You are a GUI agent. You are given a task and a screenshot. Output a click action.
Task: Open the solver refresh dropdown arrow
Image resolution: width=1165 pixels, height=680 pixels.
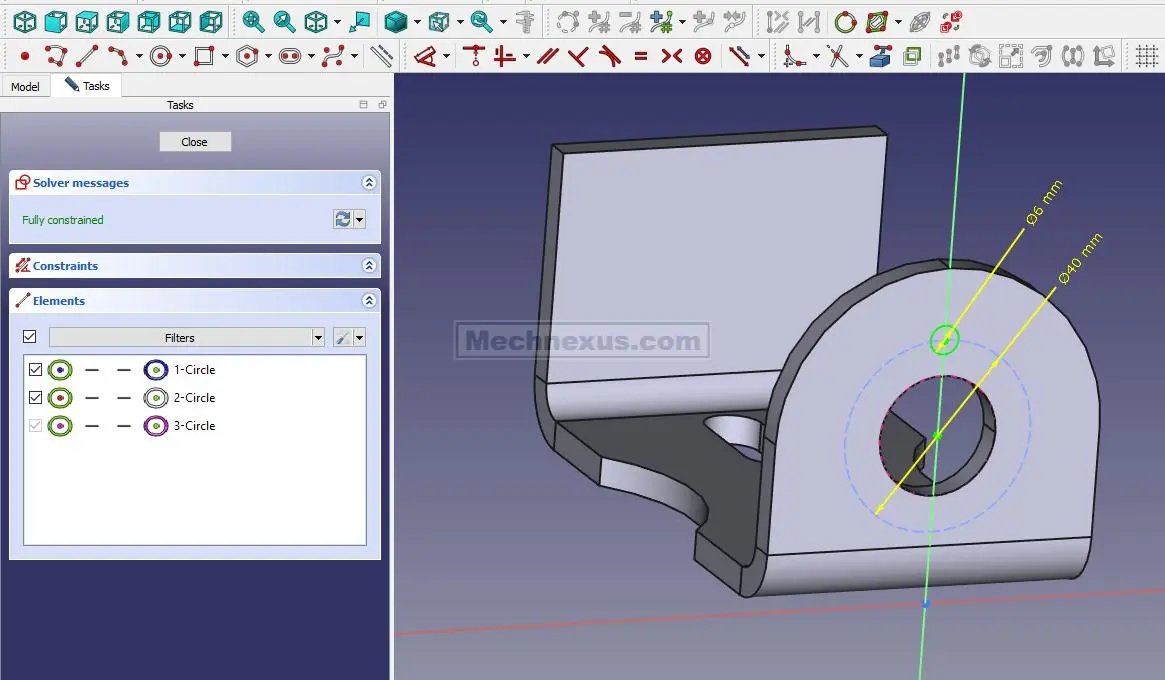pos(359,220)
